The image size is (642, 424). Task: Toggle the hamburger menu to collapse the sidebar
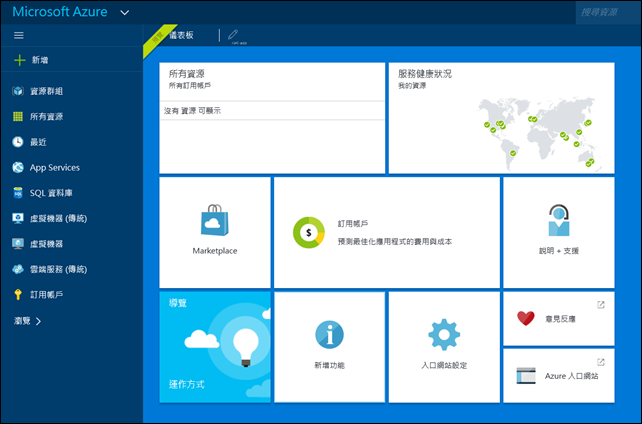pos(18,35)
